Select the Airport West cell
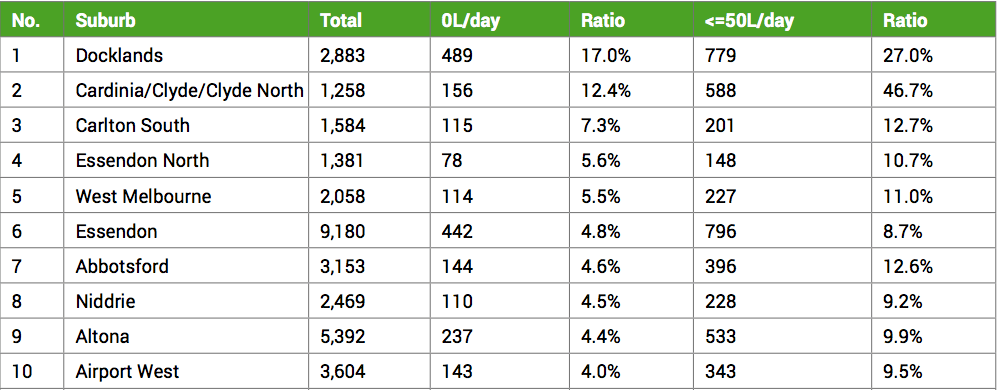The height and width of the screenshot is (390, 999). tap(127, 371)
